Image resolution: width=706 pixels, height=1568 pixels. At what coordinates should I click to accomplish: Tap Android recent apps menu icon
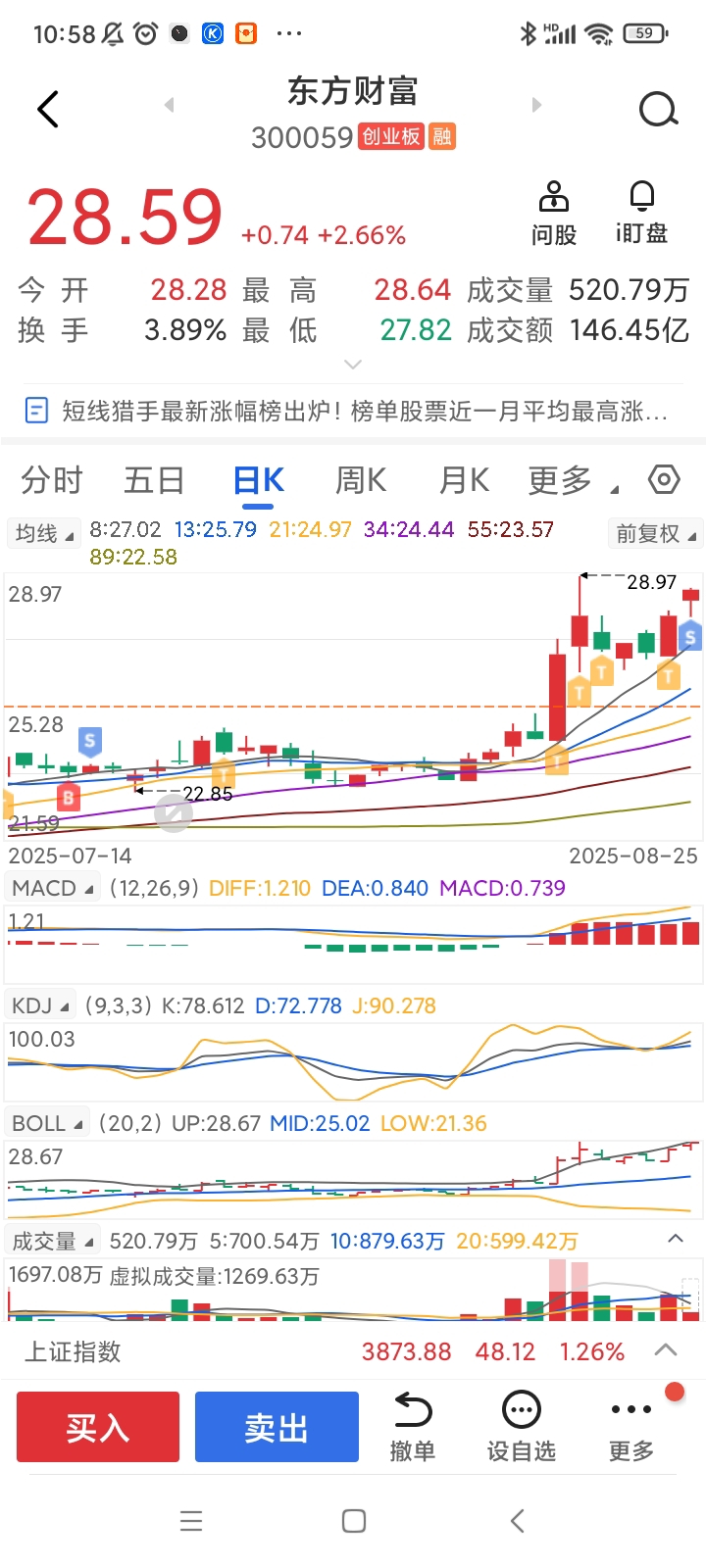[x=191, y=1521]
